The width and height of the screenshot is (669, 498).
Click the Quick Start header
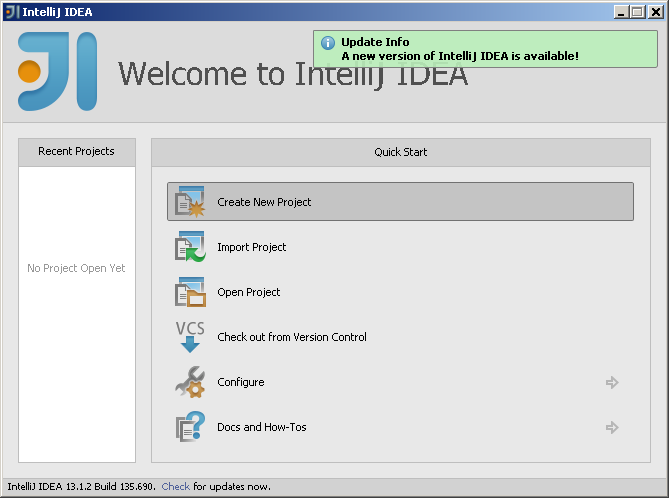(x=401, y=152)
